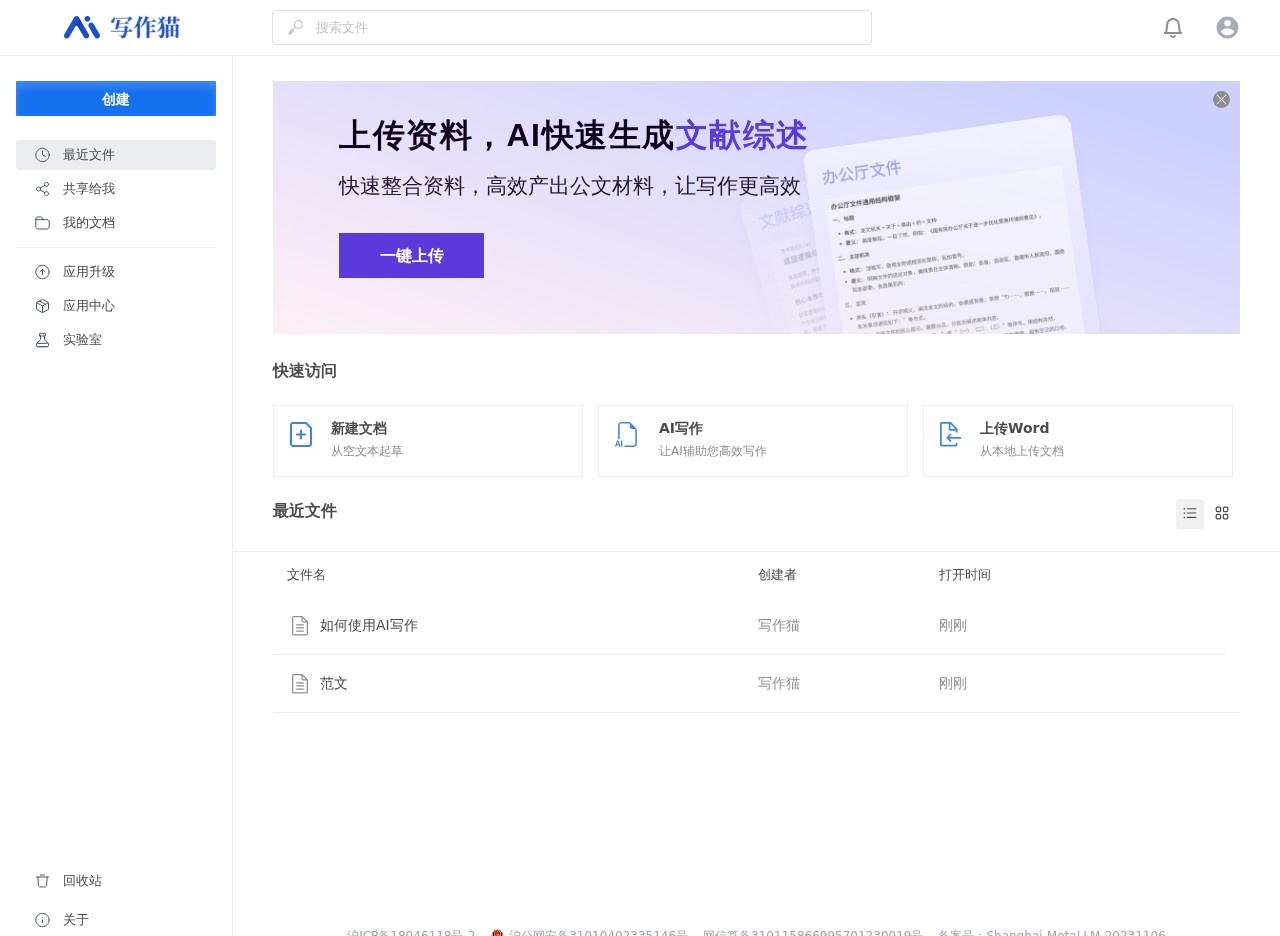Switch to grid view for recent files
This screenshot has width=1280, height=936.
[x=1222, y=513]
